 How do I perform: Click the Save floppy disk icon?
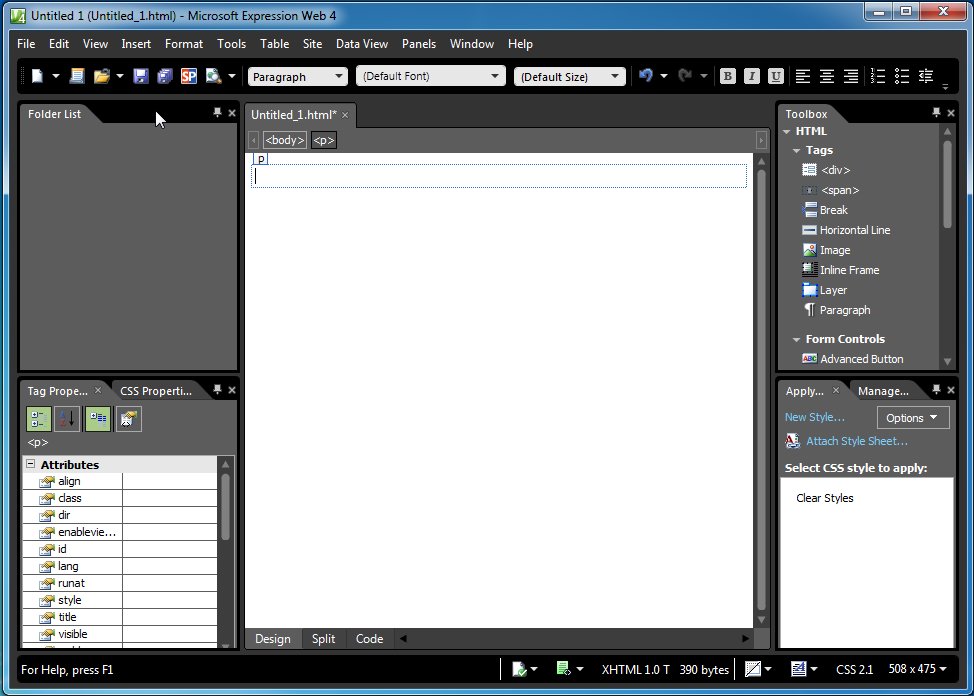point(141,76)
